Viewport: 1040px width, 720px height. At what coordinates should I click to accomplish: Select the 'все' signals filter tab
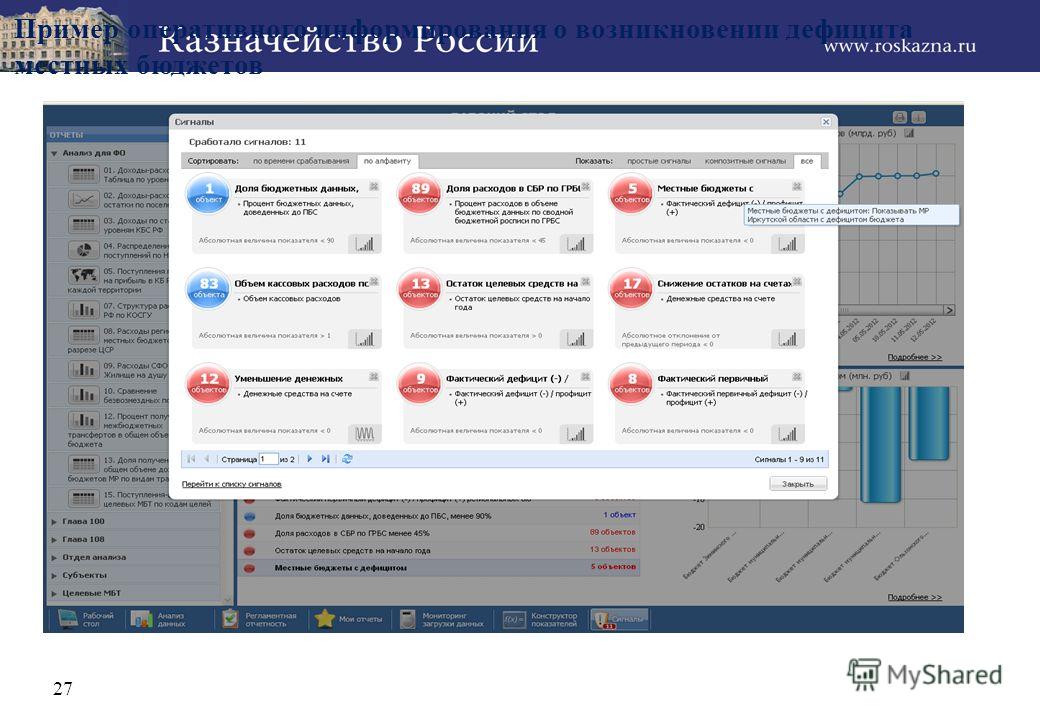point(807,161)
